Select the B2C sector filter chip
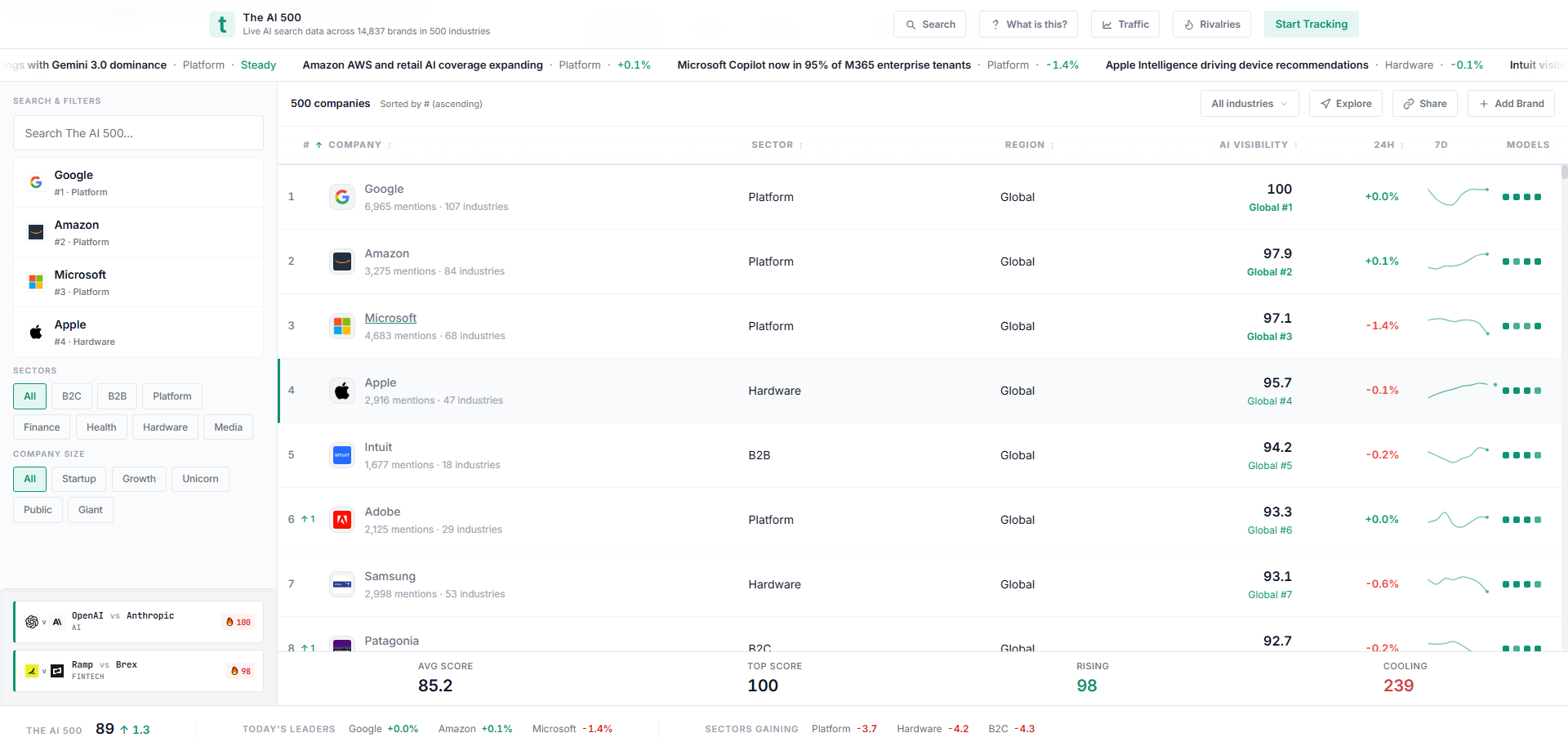 71,396
